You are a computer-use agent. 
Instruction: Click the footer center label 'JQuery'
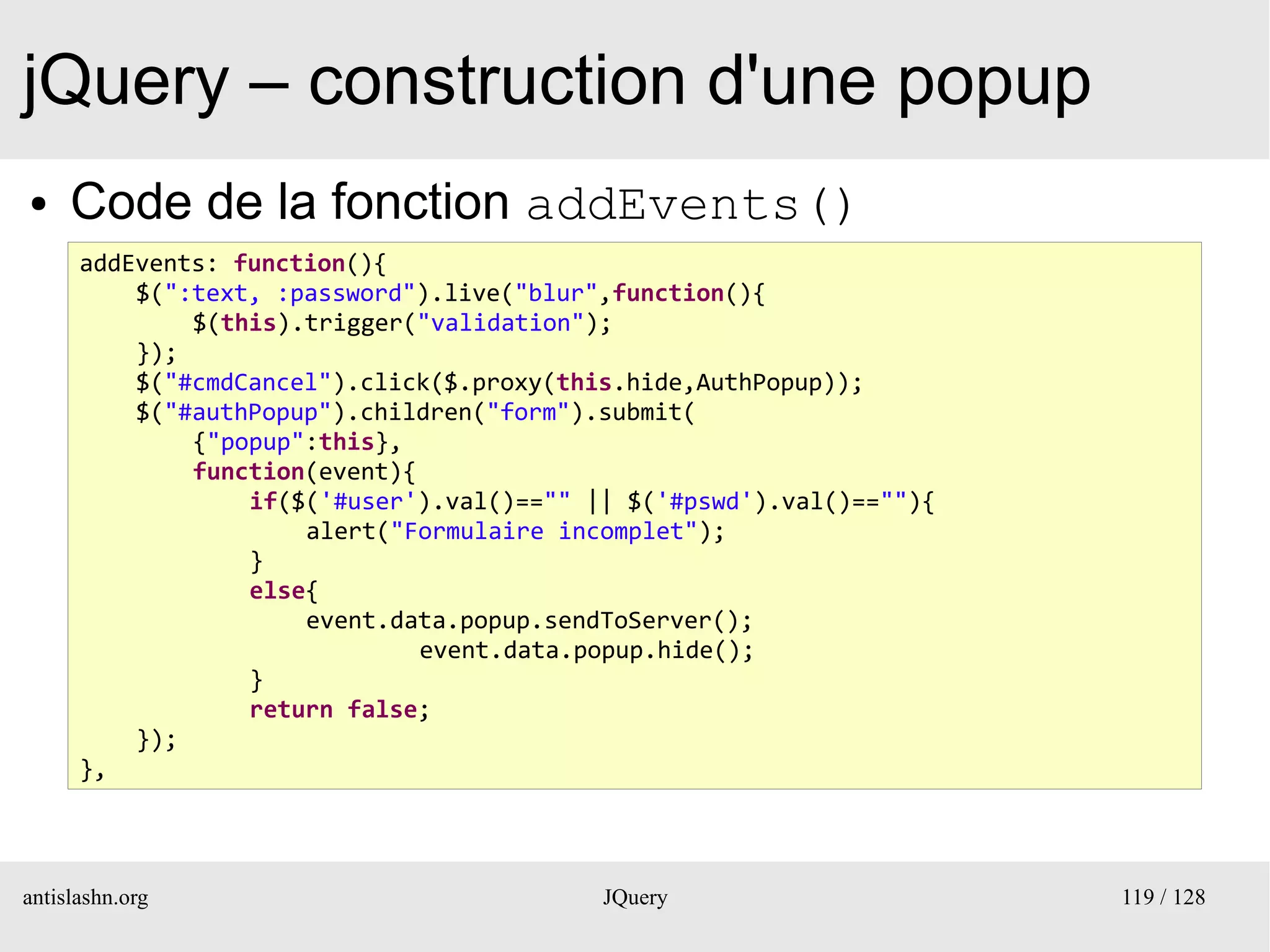[635, 898]
